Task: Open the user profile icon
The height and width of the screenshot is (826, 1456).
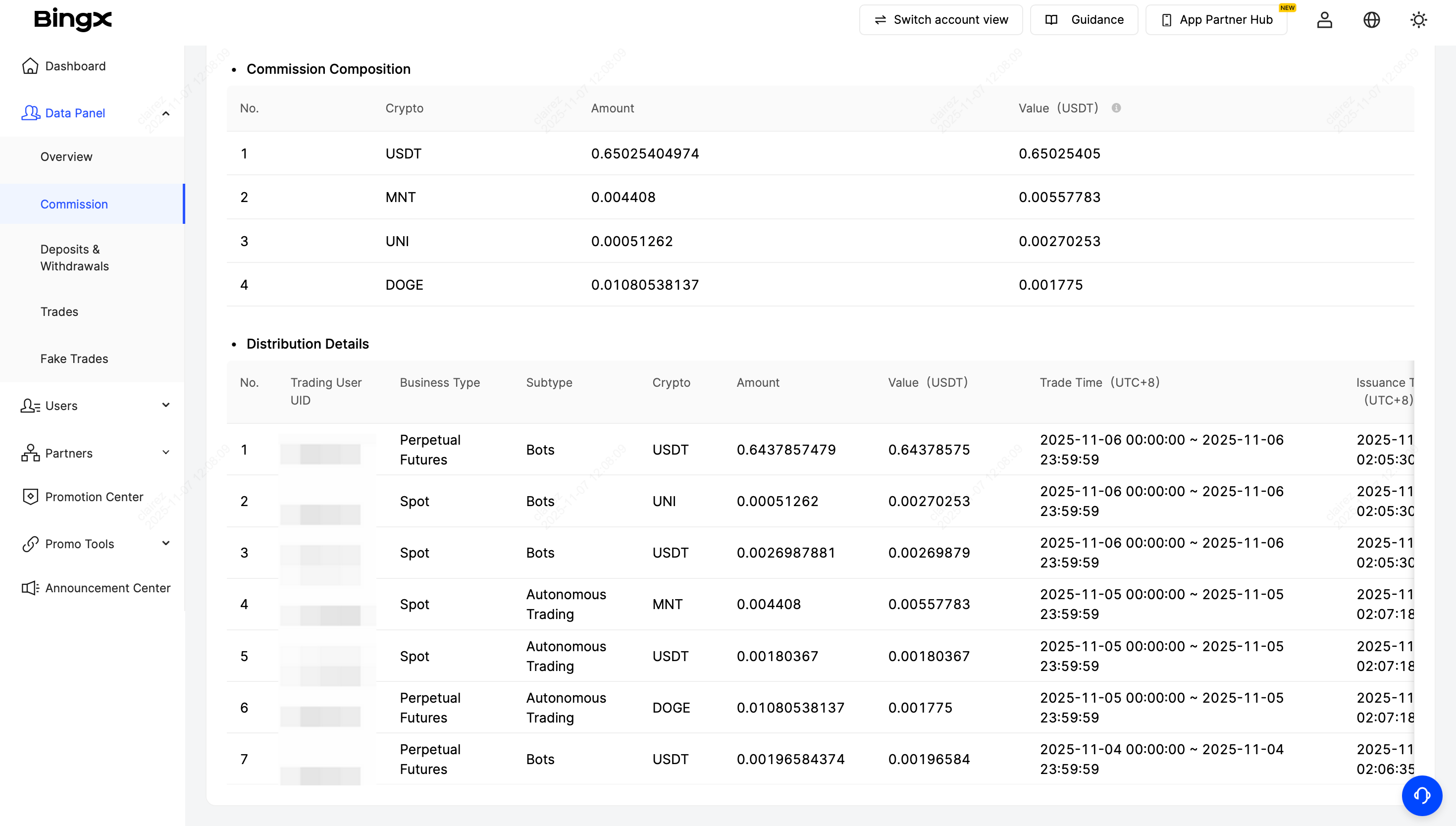Action: pos(1324,20)
